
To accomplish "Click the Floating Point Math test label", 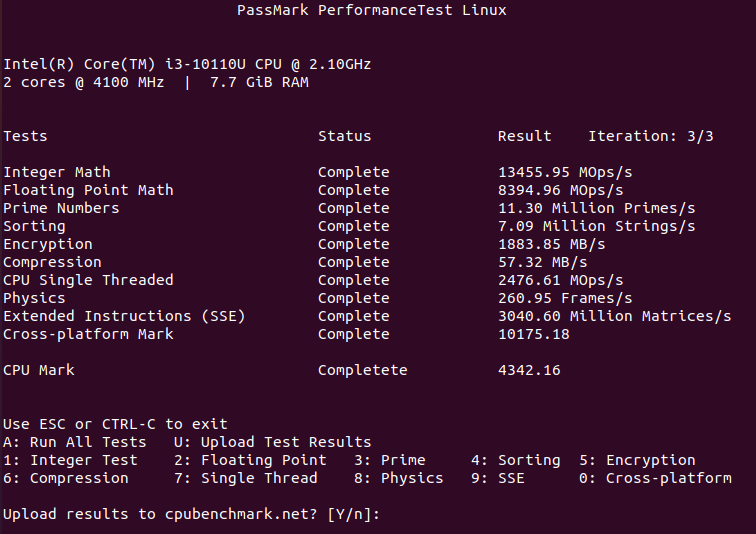I will click(88, 190).
